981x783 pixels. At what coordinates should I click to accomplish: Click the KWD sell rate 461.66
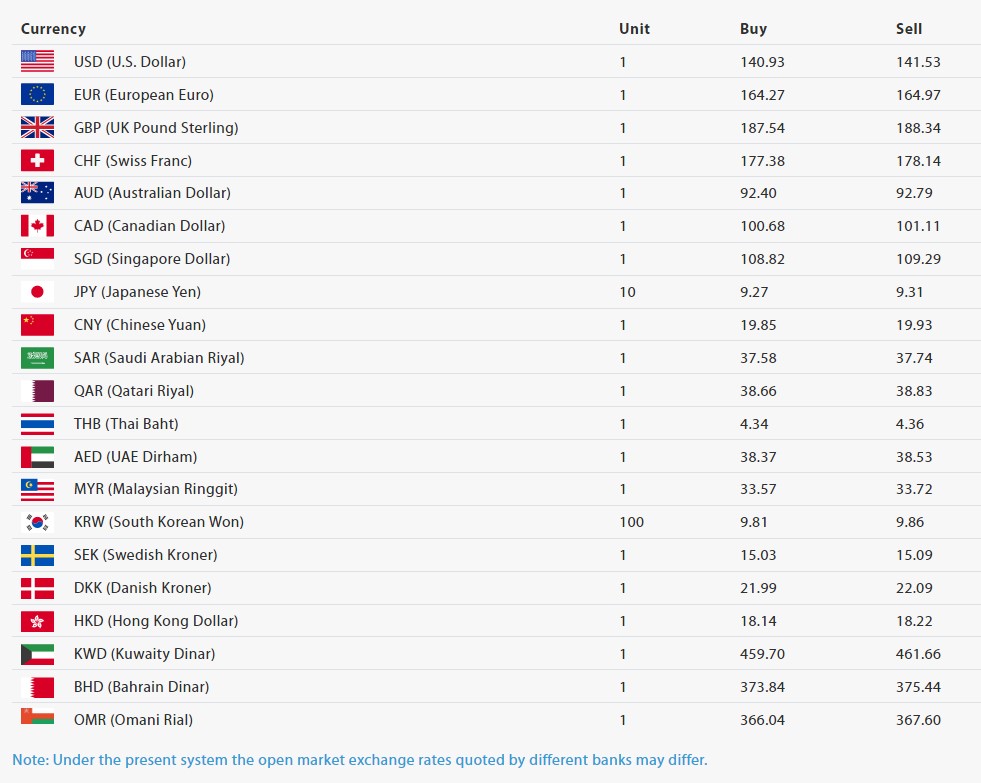(918, 654)
